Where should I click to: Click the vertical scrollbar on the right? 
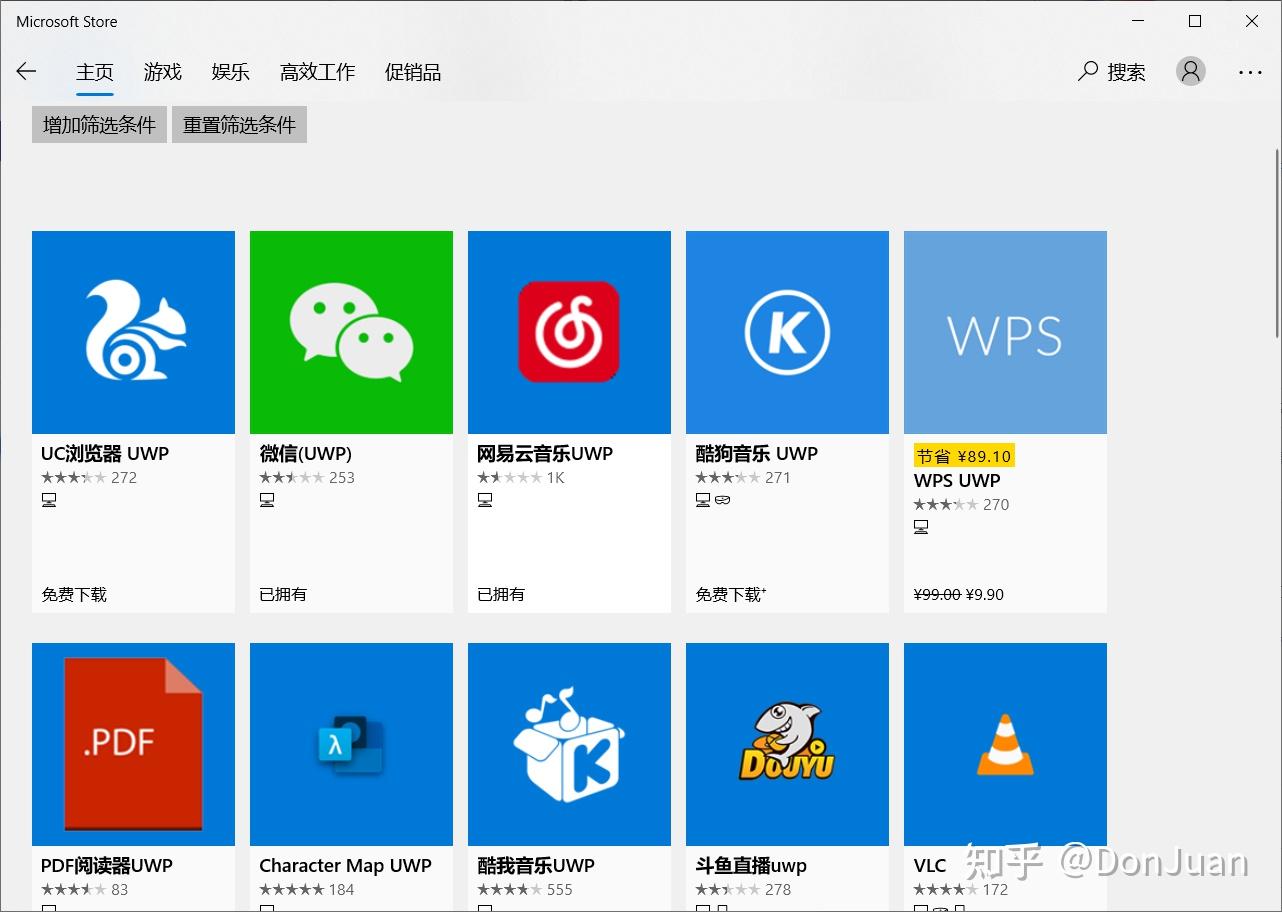coord(1276,245)
